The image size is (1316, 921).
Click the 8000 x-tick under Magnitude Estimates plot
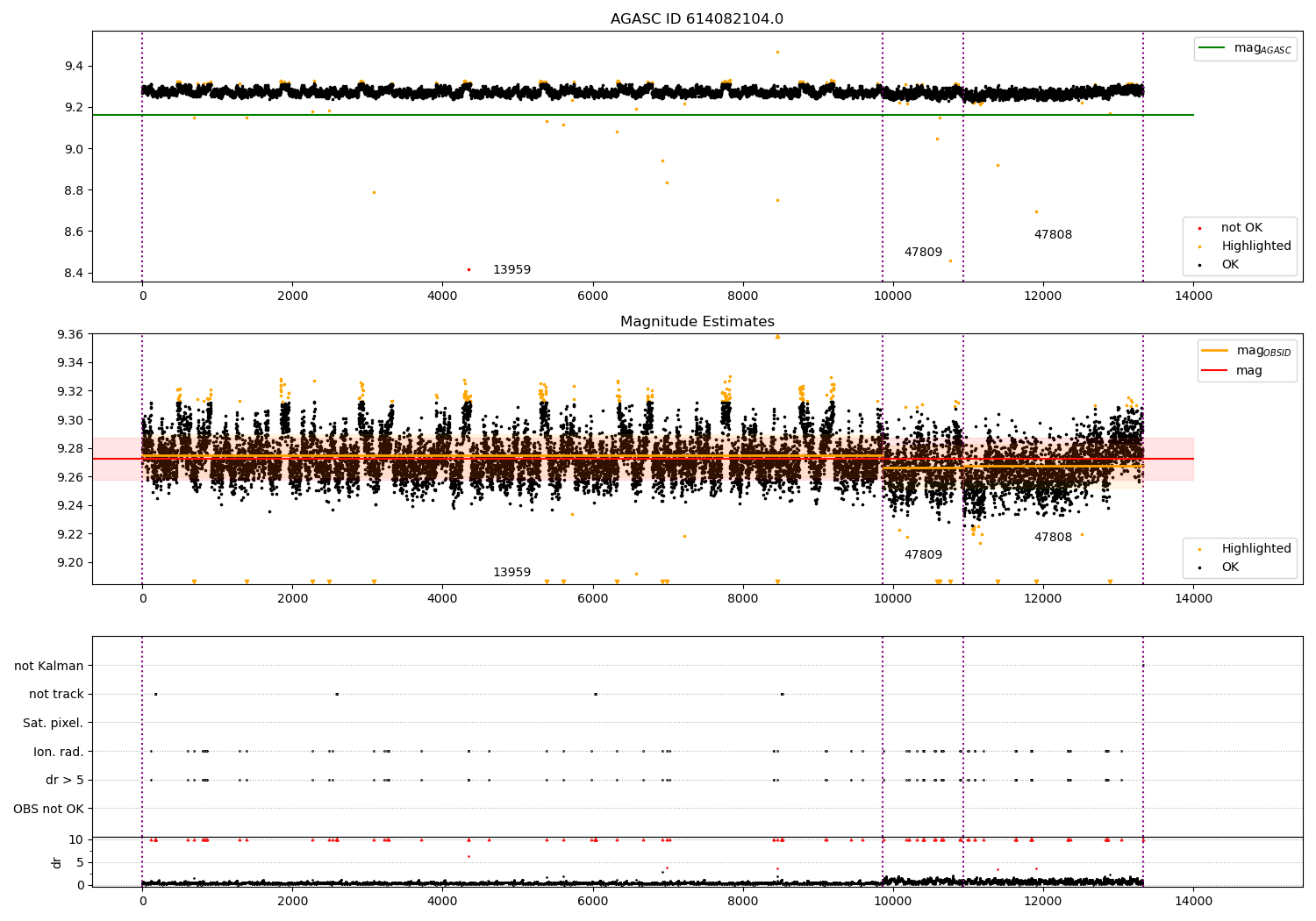point(743,599)
